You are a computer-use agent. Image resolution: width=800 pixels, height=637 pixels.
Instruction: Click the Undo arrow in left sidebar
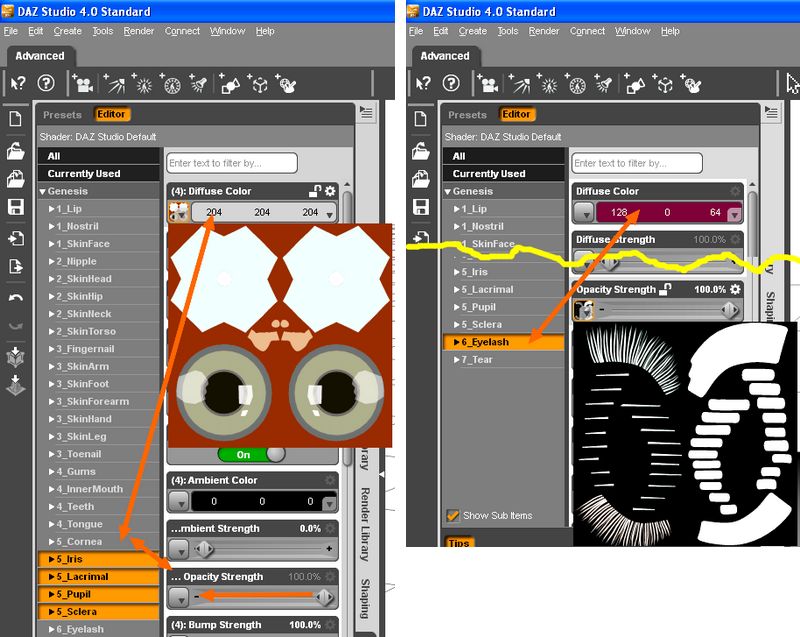pyautogui.click(x=15, y=297)
